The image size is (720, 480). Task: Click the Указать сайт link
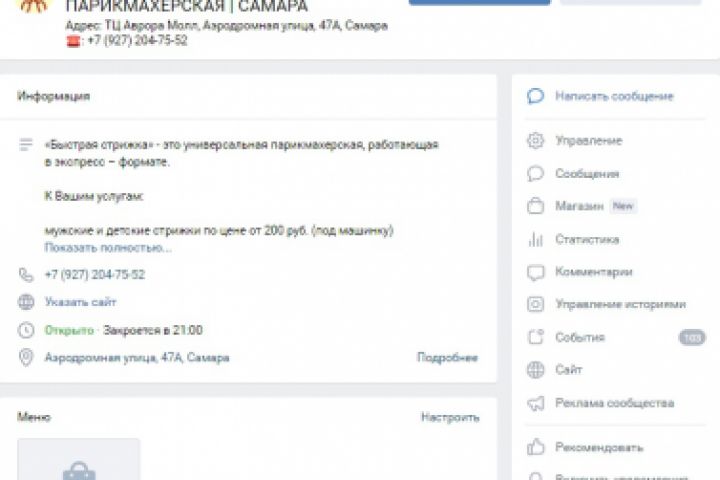(x=80, y=302)
